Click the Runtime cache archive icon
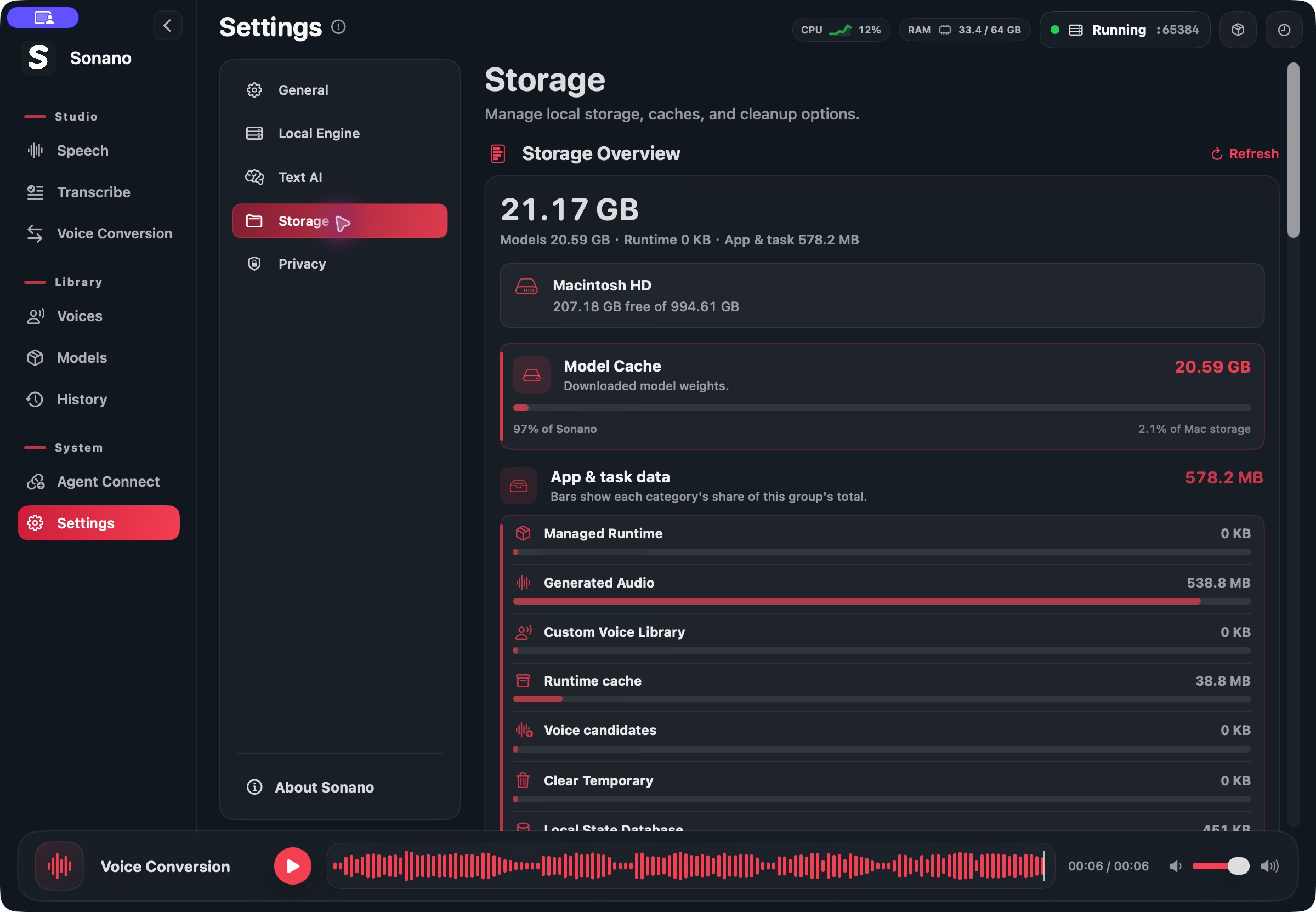1316x912 pixels. coord(523,681)
